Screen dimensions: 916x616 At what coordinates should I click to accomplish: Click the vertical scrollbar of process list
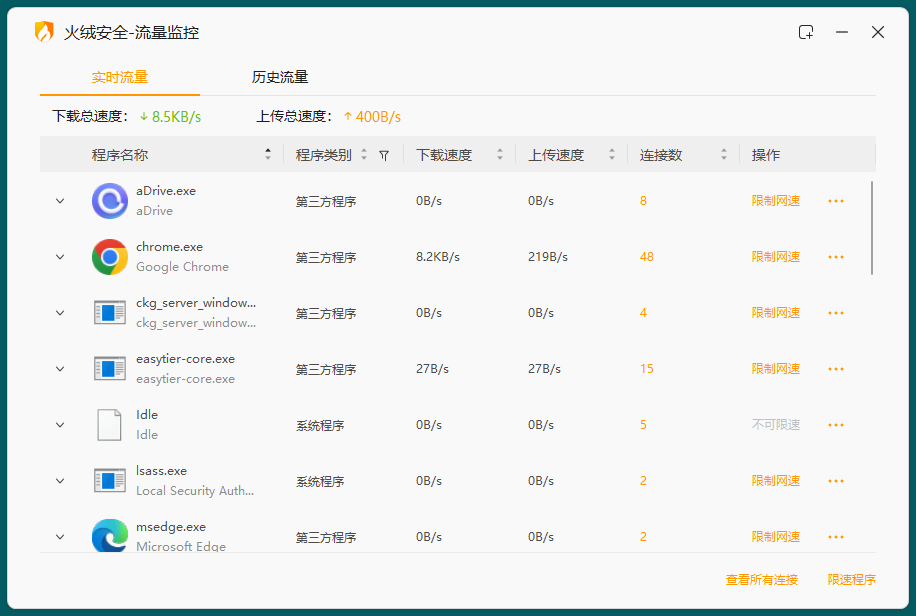(872, 228)
